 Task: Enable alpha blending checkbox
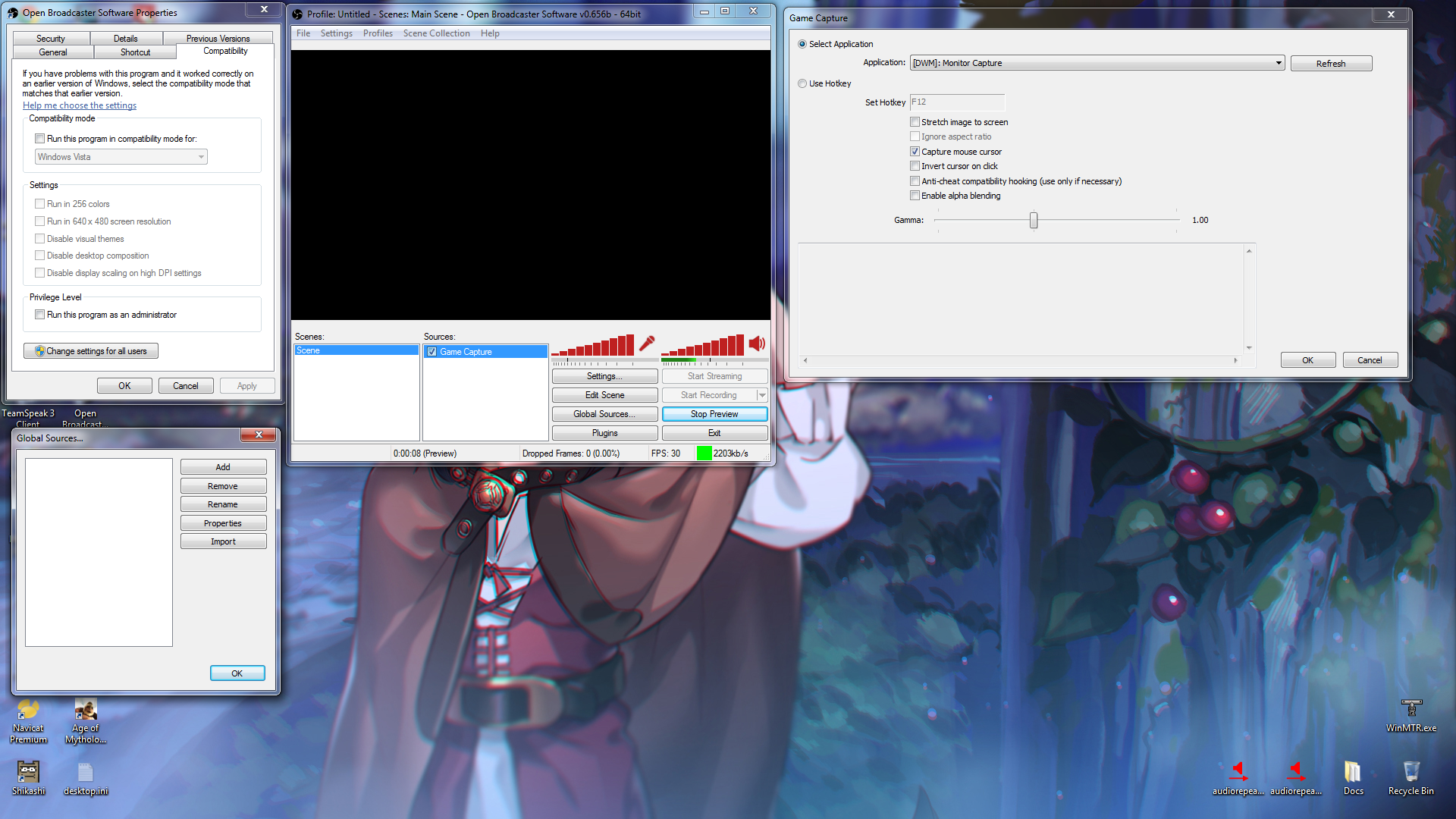(915, 196)
